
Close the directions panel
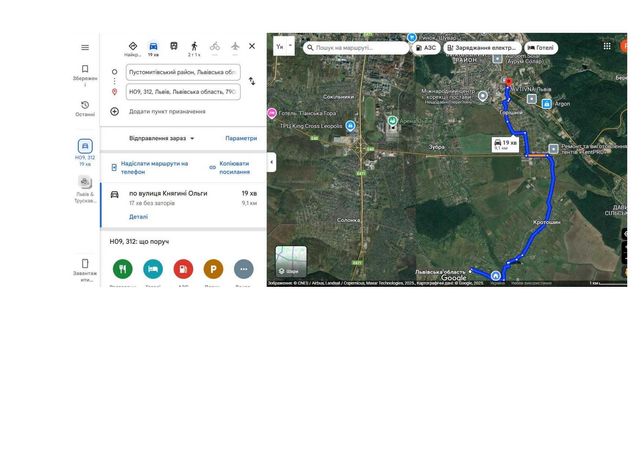coord(252,46)
